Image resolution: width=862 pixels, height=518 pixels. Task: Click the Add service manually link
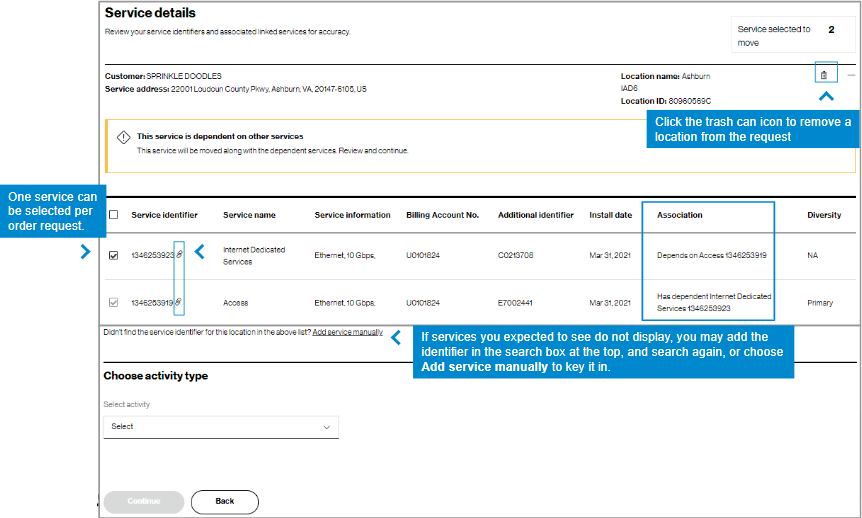(347, 332)
